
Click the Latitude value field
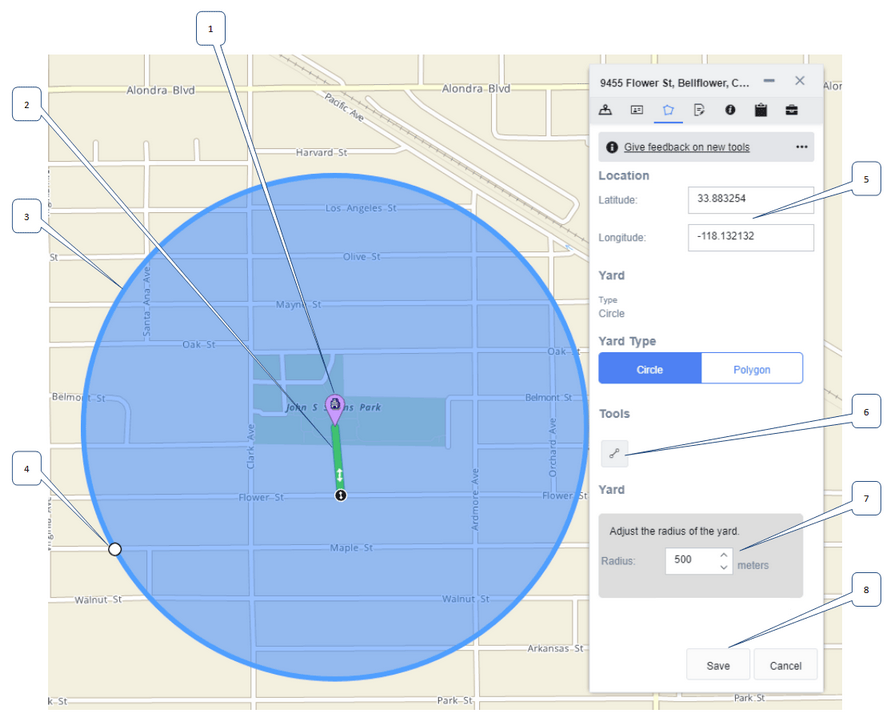coord(750,199)
